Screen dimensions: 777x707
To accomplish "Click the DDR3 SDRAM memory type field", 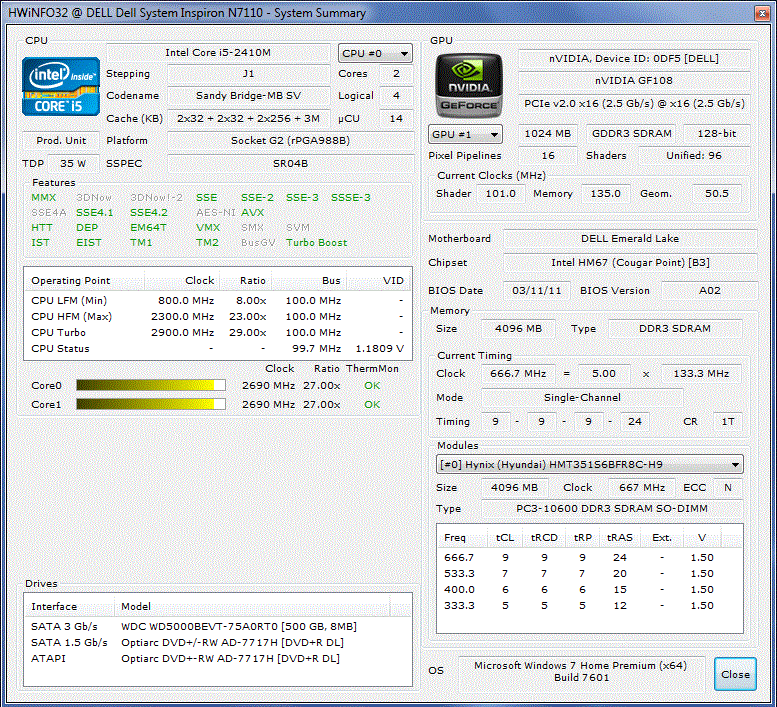I will tap(675, 328).
